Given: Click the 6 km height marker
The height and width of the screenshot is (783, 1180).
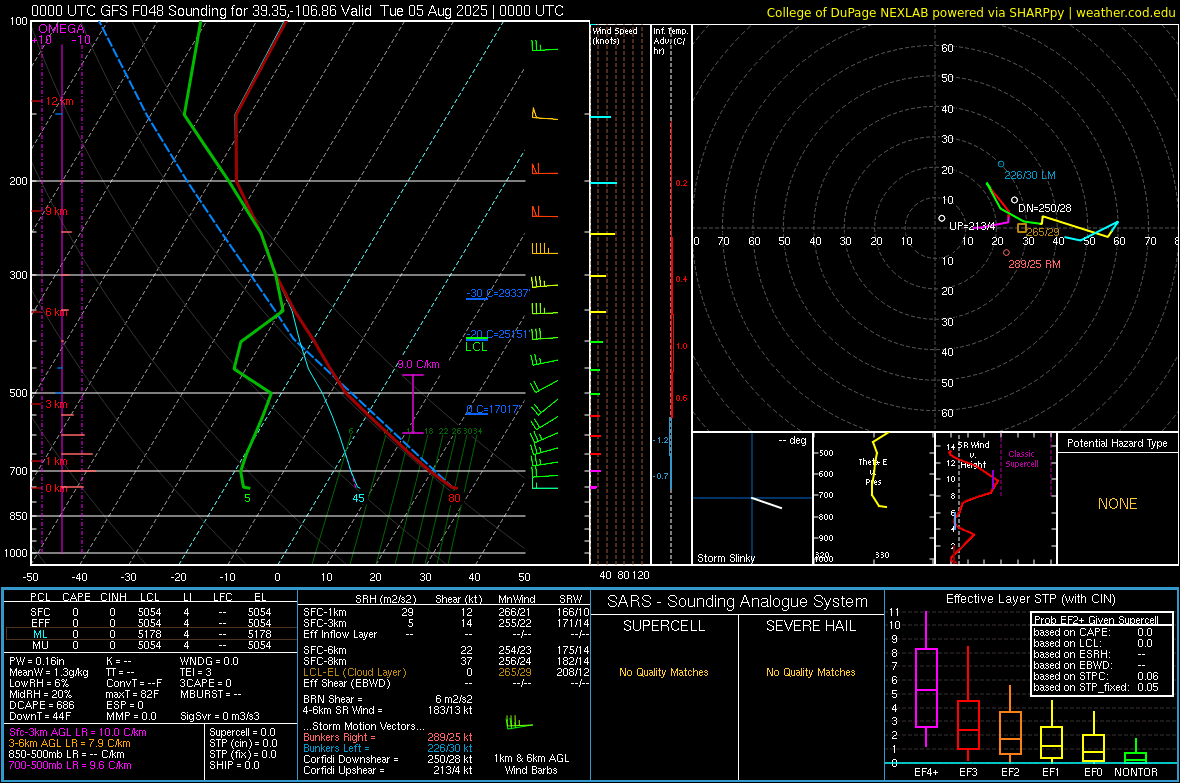Looking at the screenshot, I should [x=55, y=312].
